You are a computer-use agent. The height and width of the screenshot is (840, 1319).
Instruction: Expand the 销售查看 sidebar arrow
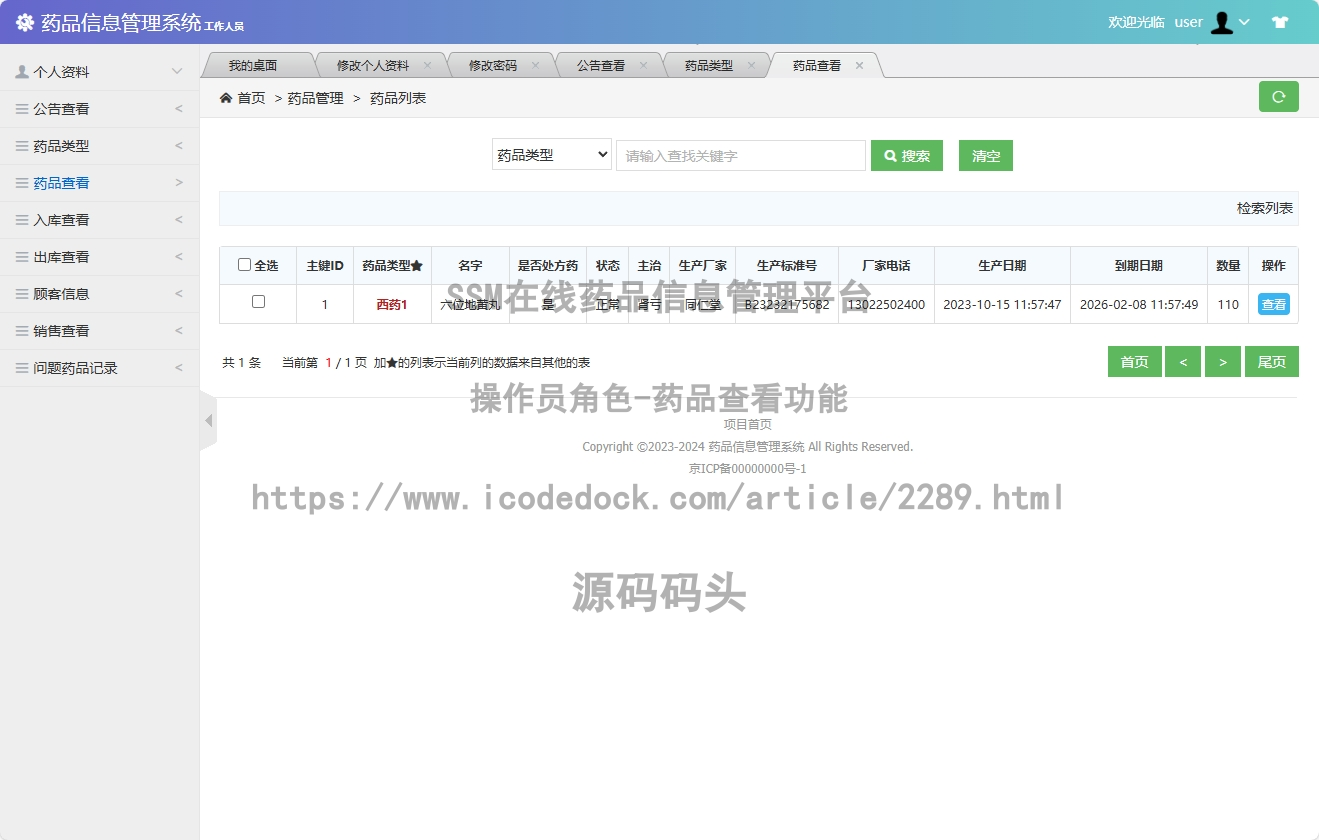179,331
